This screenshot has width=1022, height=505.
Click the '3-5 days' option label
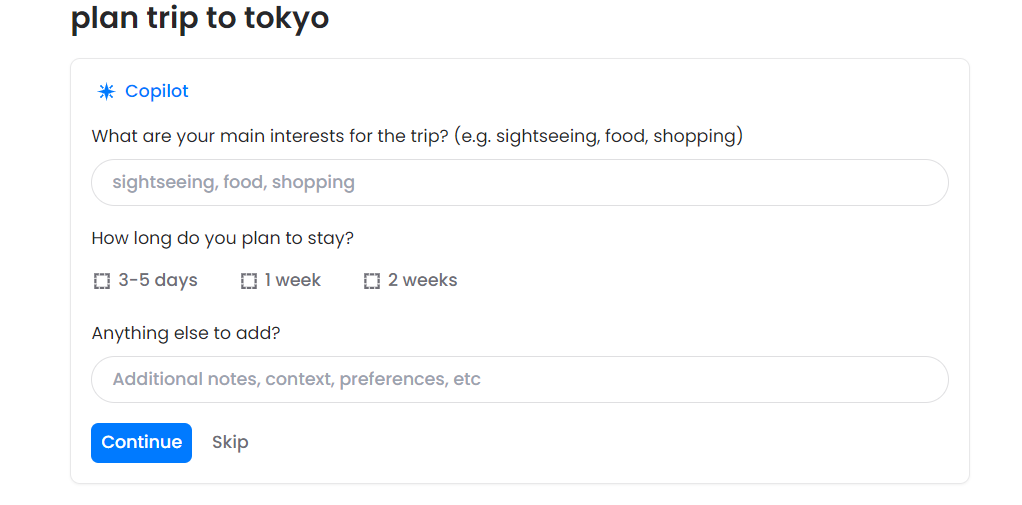pyautogui.click(x=158, y=281)
